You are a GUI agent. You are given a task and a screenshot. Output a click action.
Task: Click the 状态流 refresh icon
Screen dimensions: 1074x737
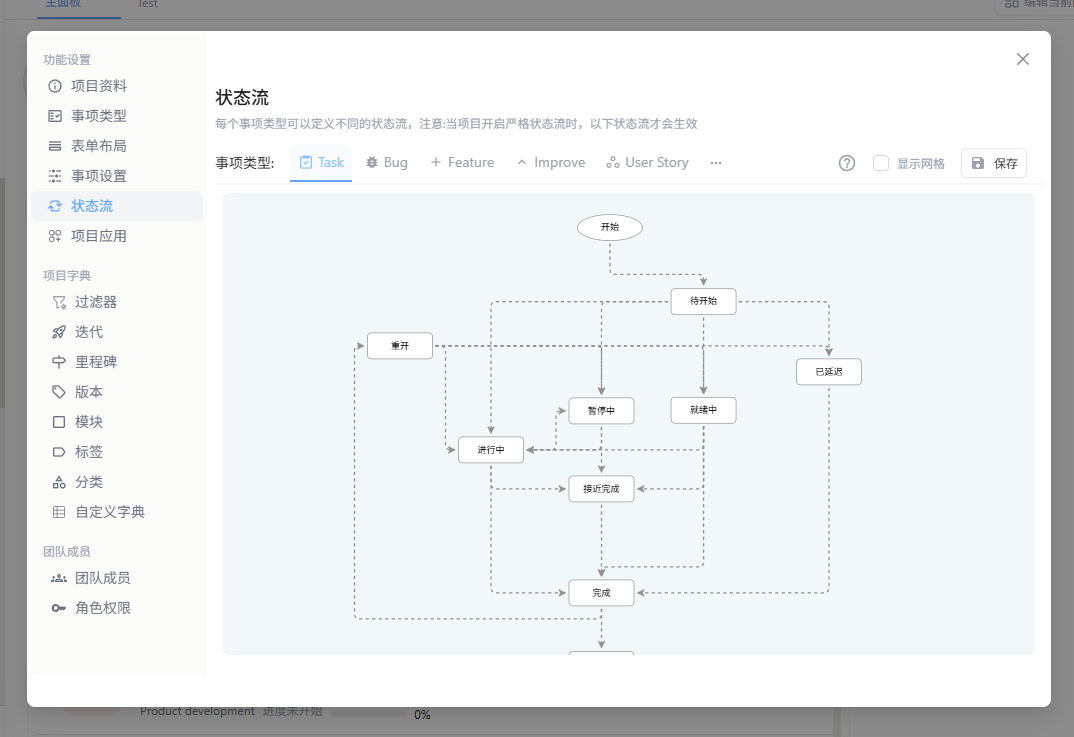point(55,206)
